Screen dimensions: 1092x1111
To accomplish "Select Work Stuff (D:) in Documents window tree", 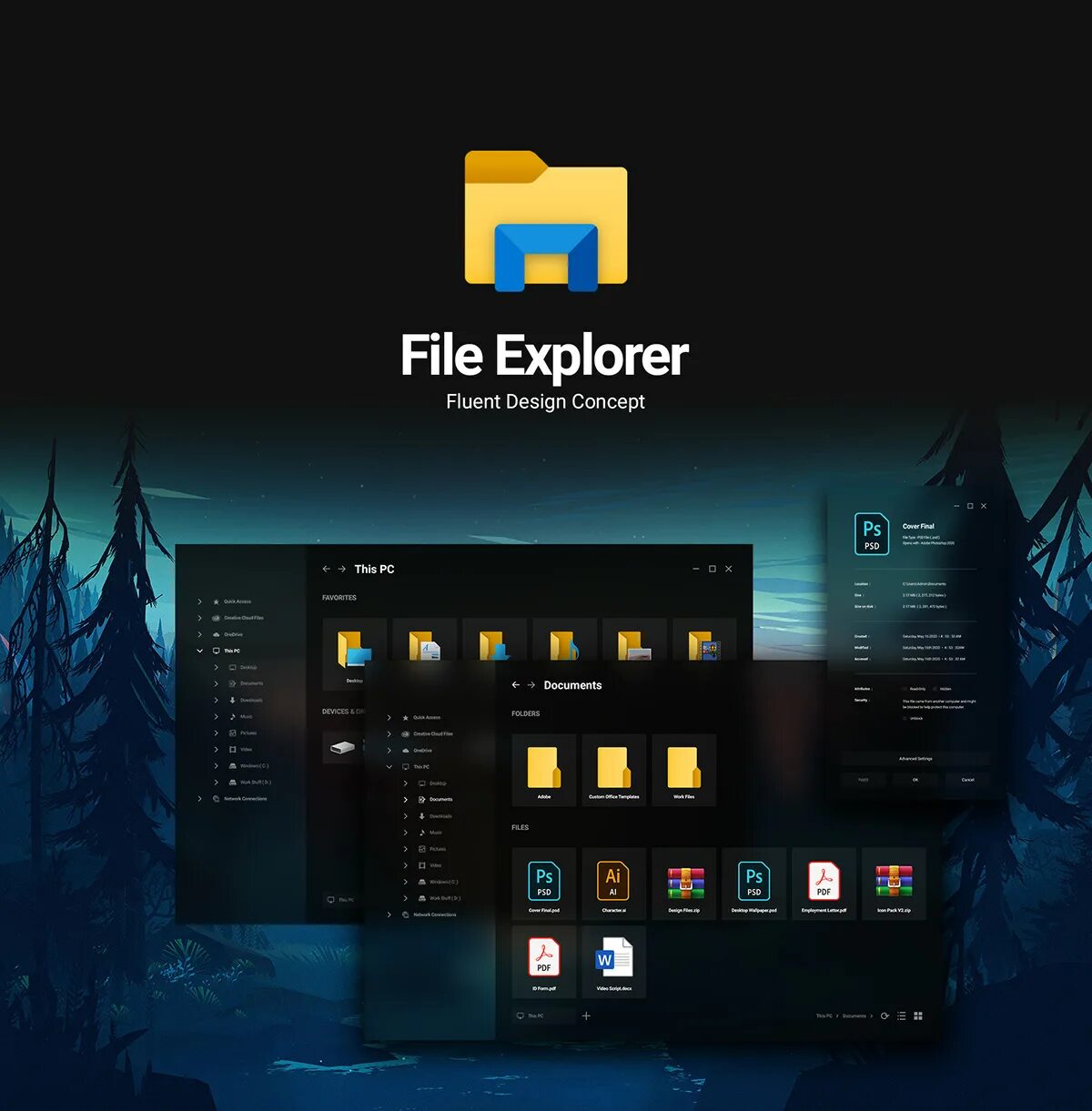I will click(440, 898).
